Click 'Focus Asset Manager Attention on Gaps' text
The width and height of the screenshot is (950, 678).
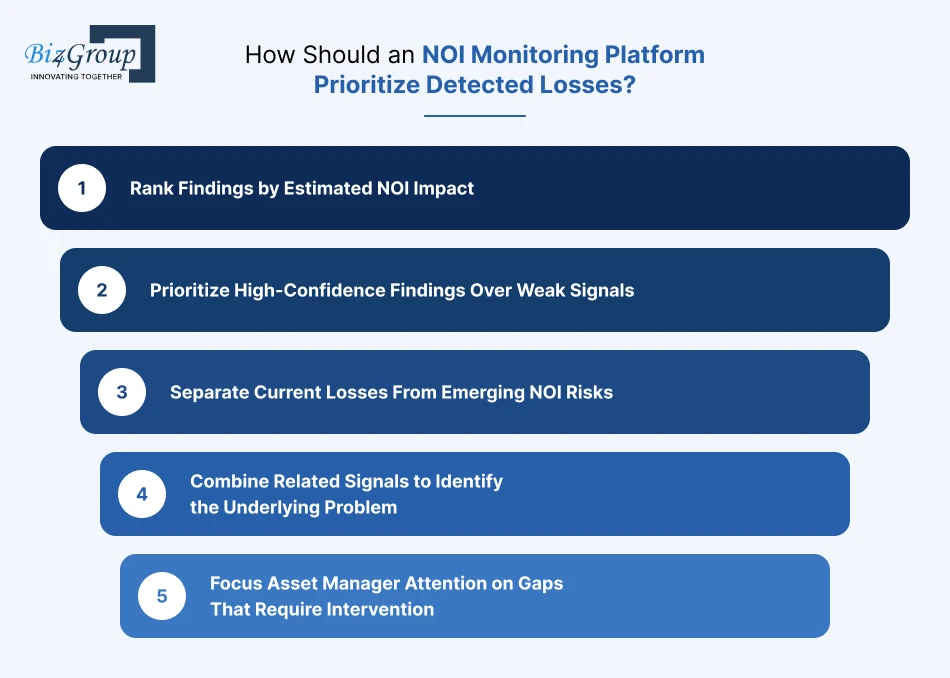(x=387, y=583)
